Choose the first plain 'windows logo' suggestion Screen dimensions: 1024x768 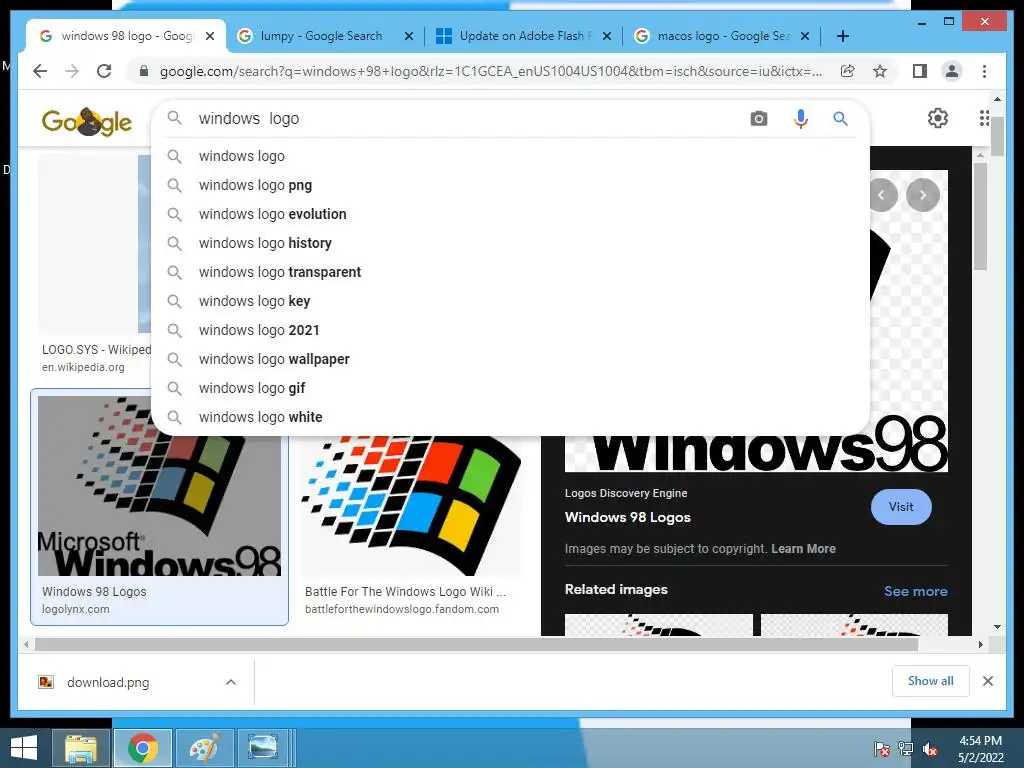coord(511,156)
